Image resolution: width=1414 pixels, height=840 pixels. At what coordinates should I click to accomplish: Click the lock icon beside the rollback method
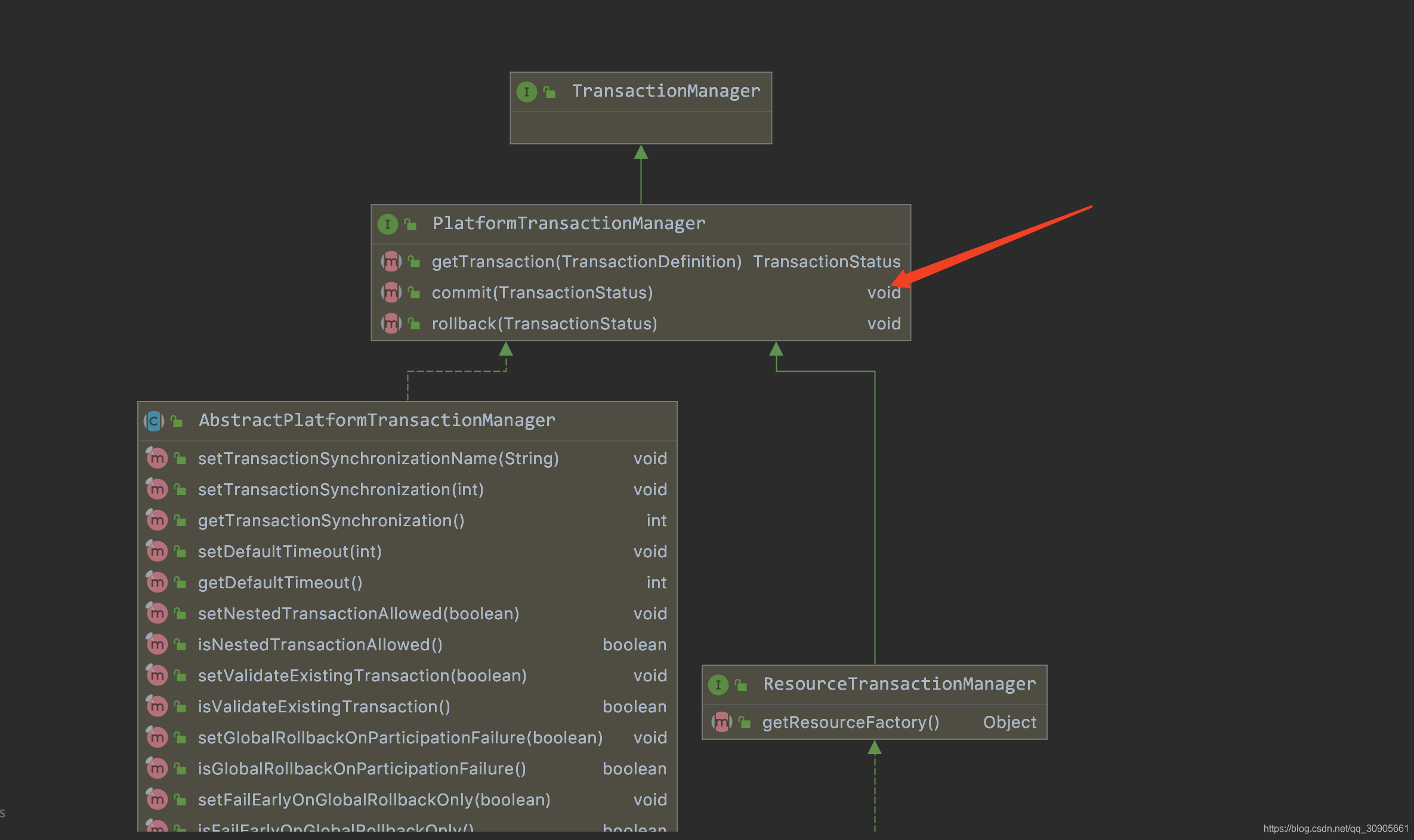point(413,323)
